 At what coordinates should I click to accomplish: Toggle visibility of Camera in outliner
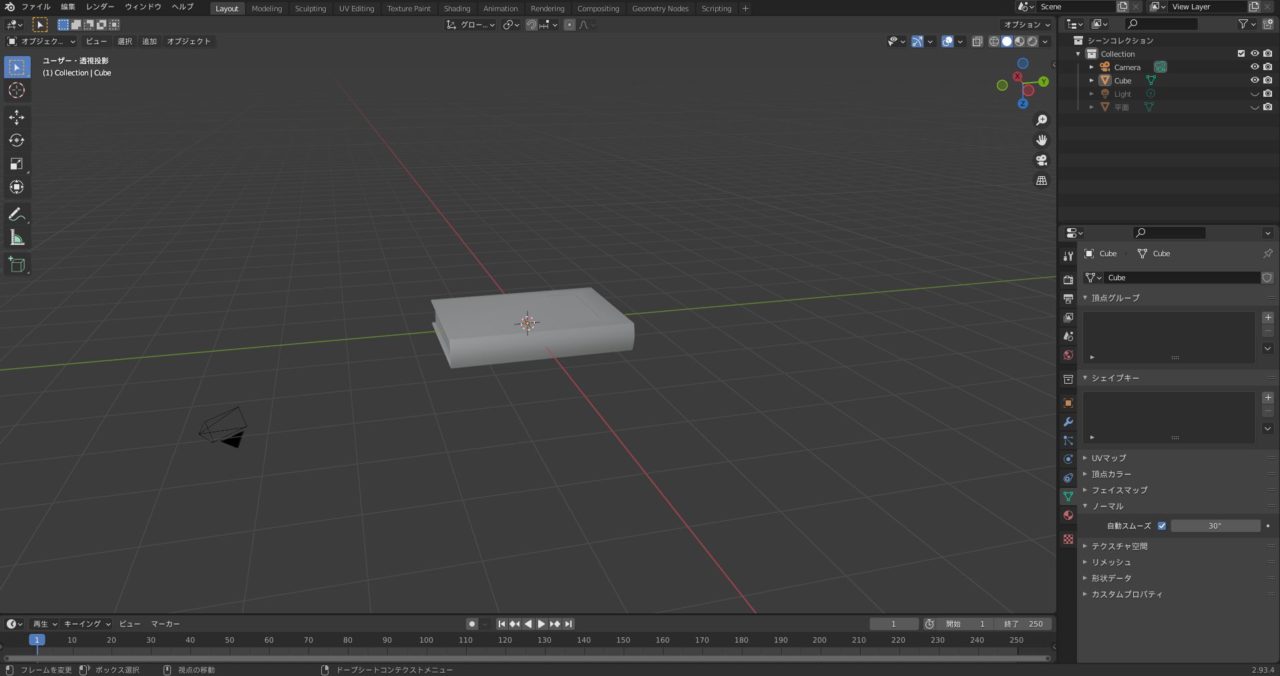(x=1254, y=67)
